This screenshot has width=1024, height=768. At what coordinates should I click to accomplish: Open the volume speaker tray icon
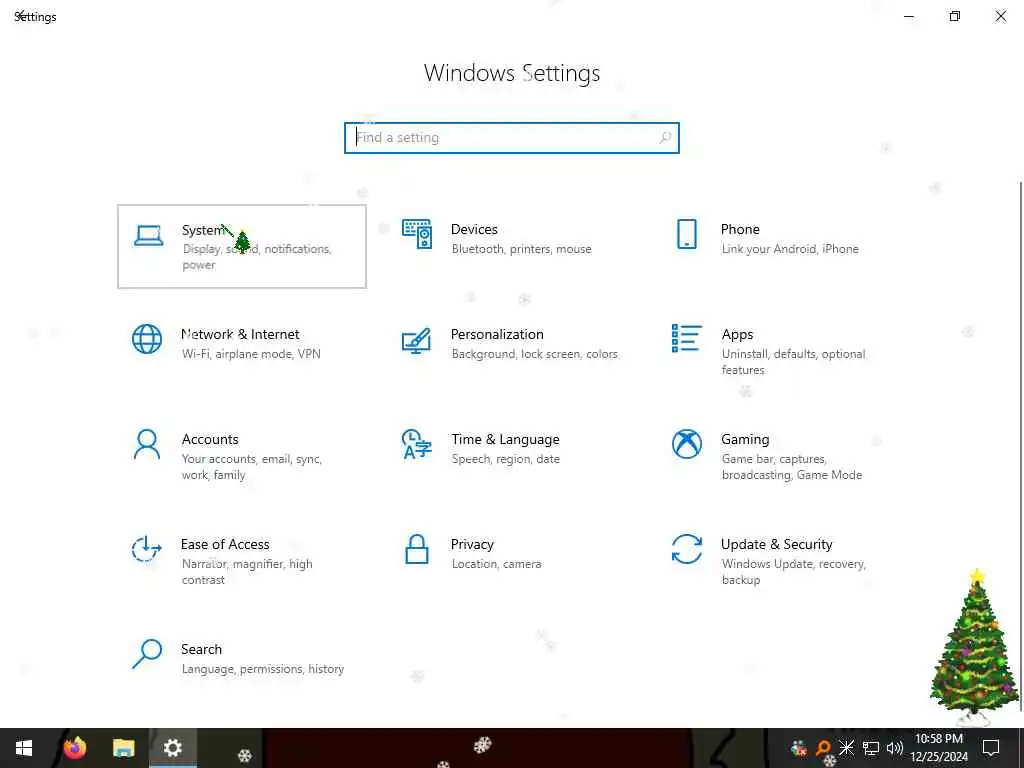click(895, 748)
